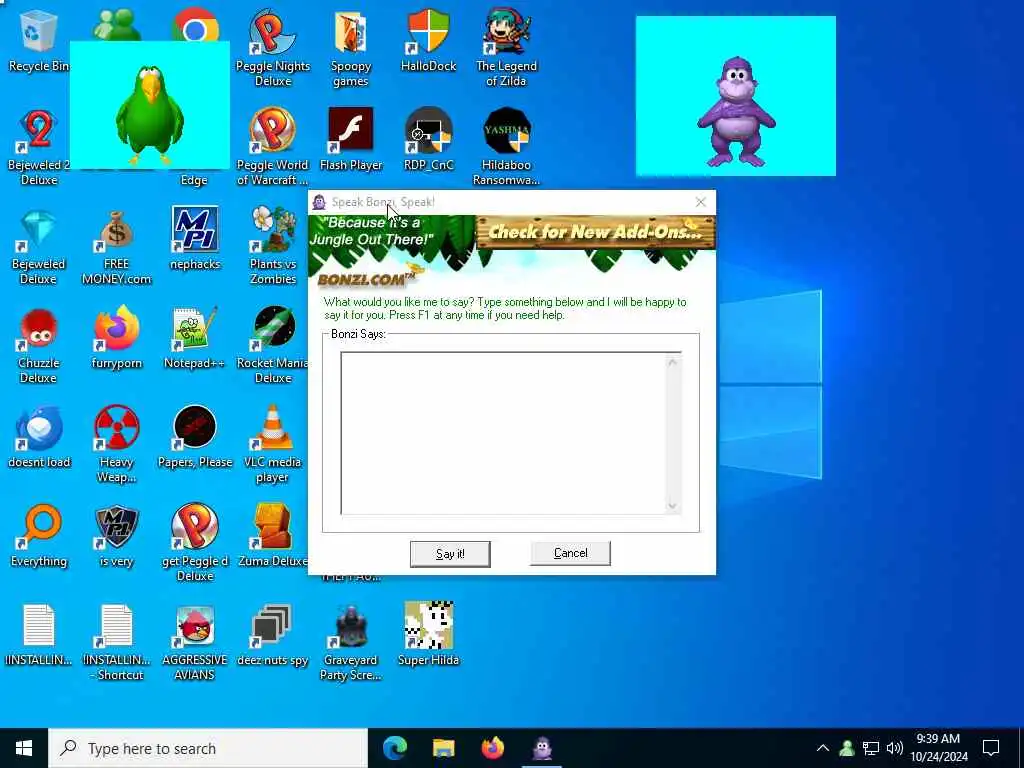Select the AGGRESSIVE AVIANS icon
This screenshot has height=768, width=1024.
195,627
